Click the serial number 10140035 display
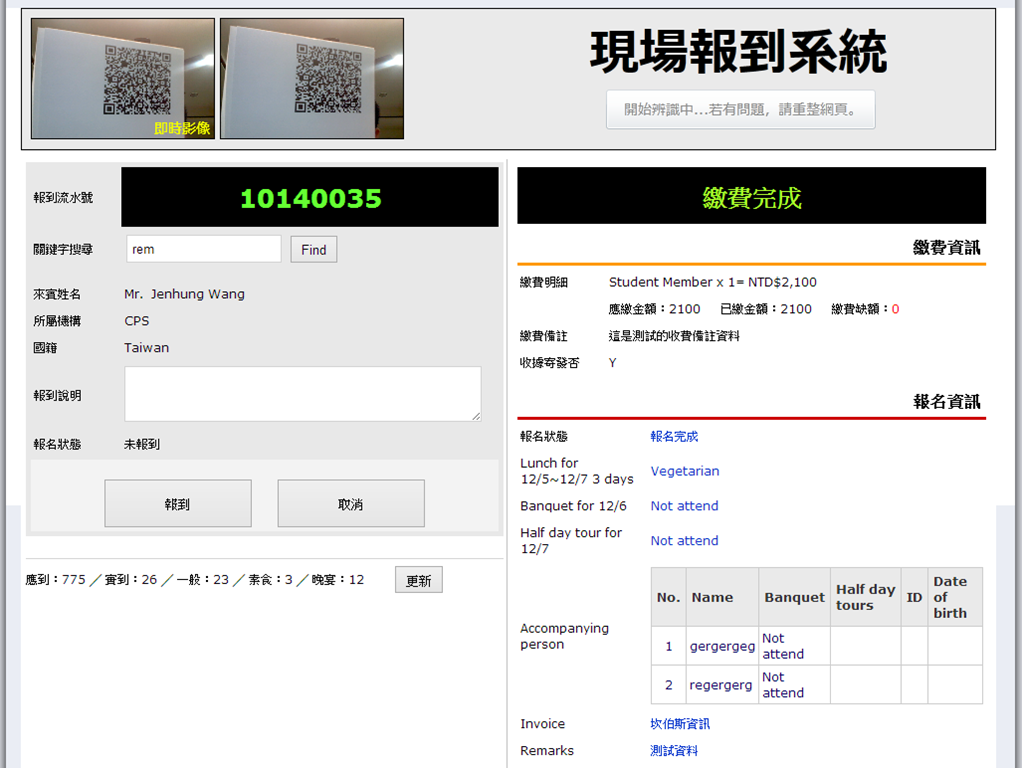The image size is (1022, 768). pyautogui.click(x=310, y=198)
